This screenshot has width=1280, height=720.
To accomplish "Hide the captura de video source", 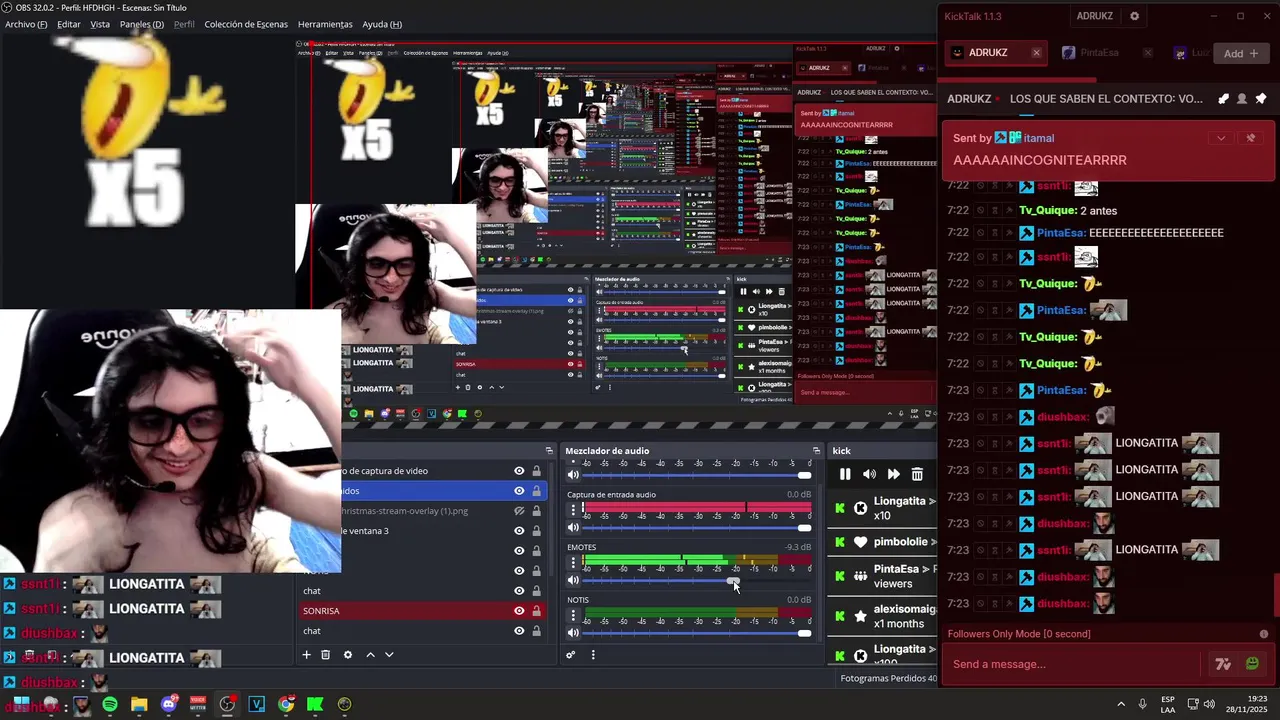I will [519, 471].
